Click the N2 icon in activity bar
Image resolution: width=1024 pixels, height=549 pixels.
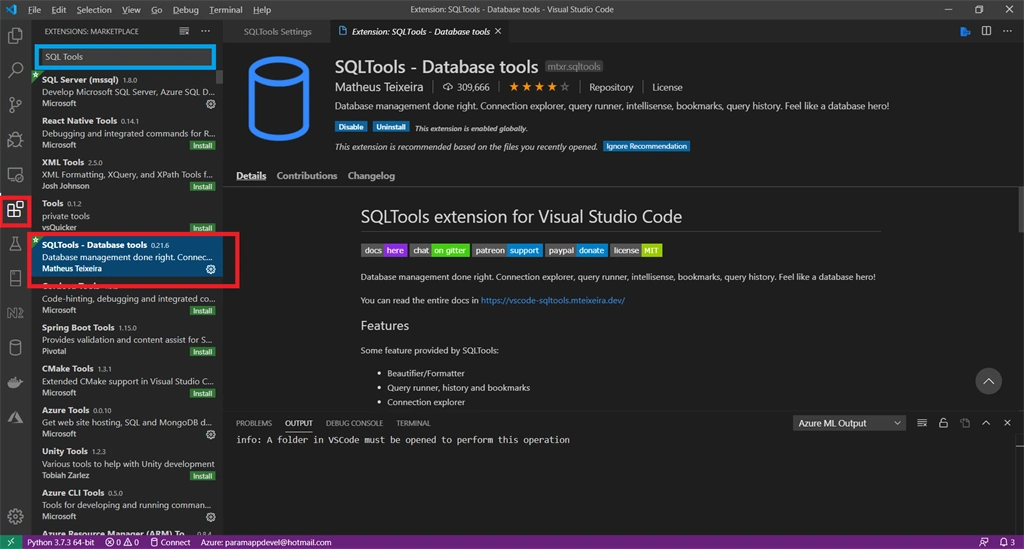[x=15, y=313]
